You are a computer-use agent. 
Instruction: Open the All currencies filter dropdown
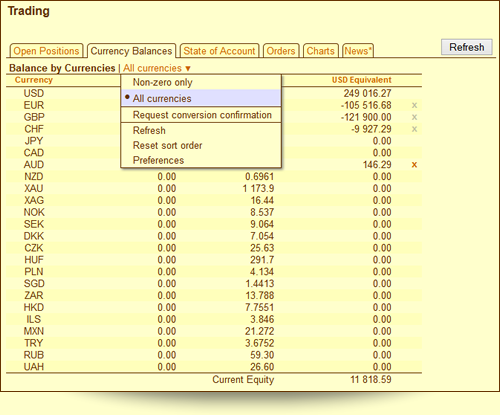157,68
